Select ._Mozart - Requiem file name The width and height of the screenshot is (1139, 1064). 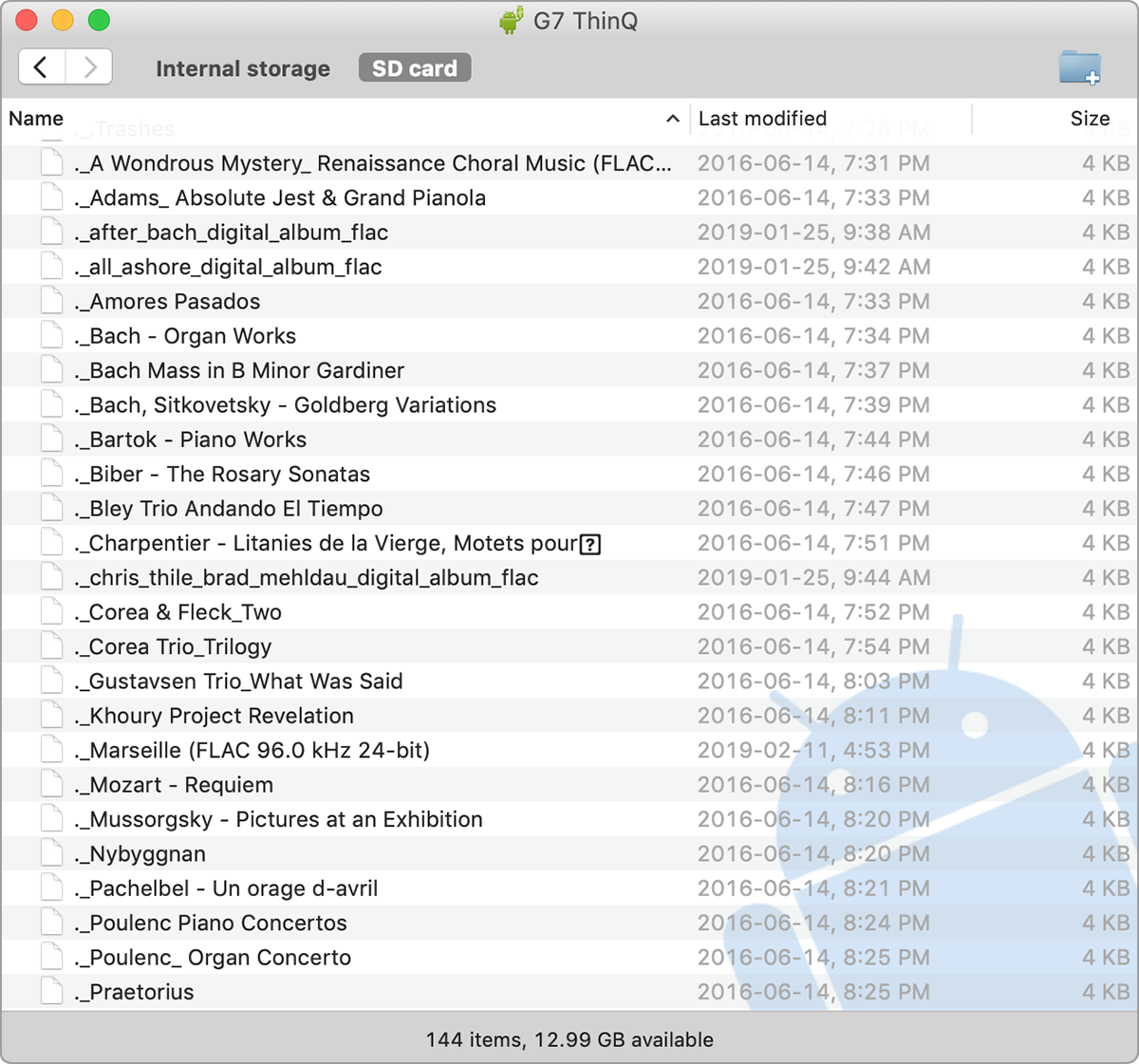[174, 785]
